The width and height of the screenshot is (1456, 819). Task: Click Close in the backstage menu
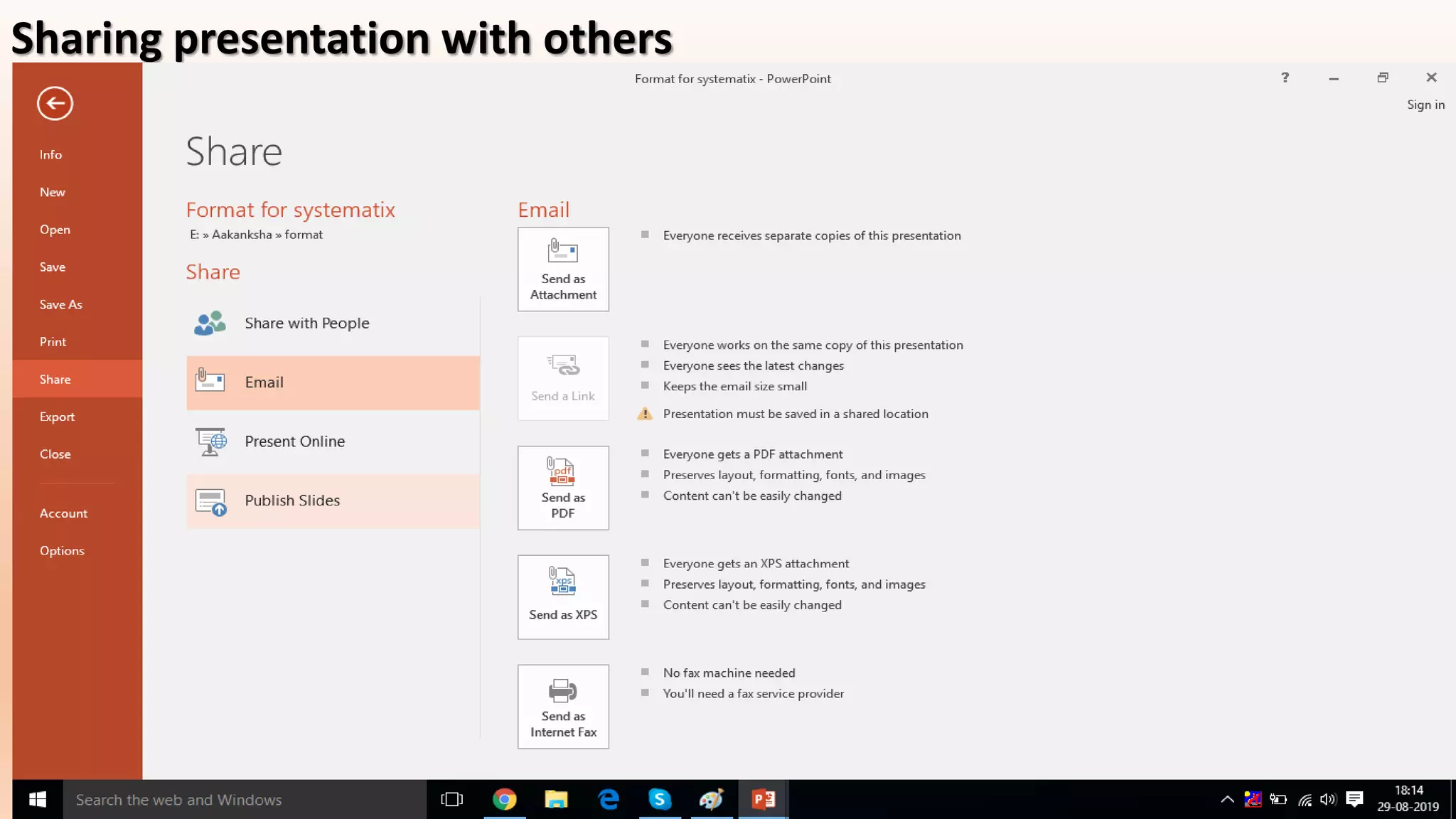(x=55, y=454)
